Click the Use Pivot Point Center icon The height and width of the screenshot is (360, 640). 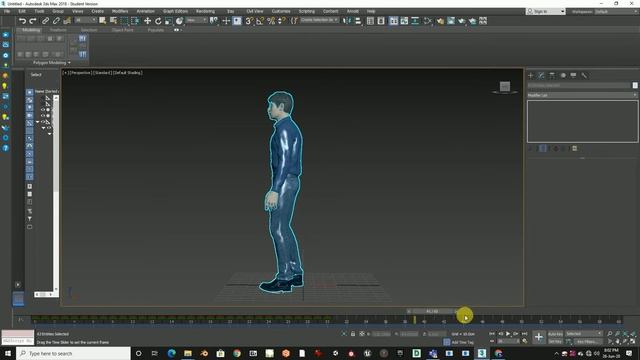coord(213,21)
